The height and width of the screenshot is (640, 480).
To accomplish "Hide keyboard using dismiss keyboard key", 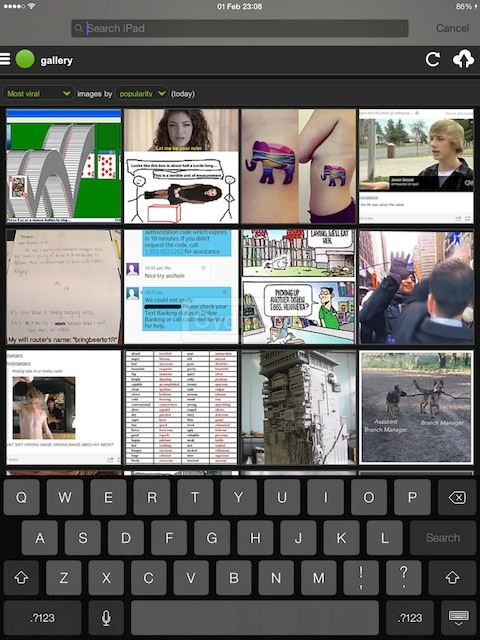I will coord(459,618).
